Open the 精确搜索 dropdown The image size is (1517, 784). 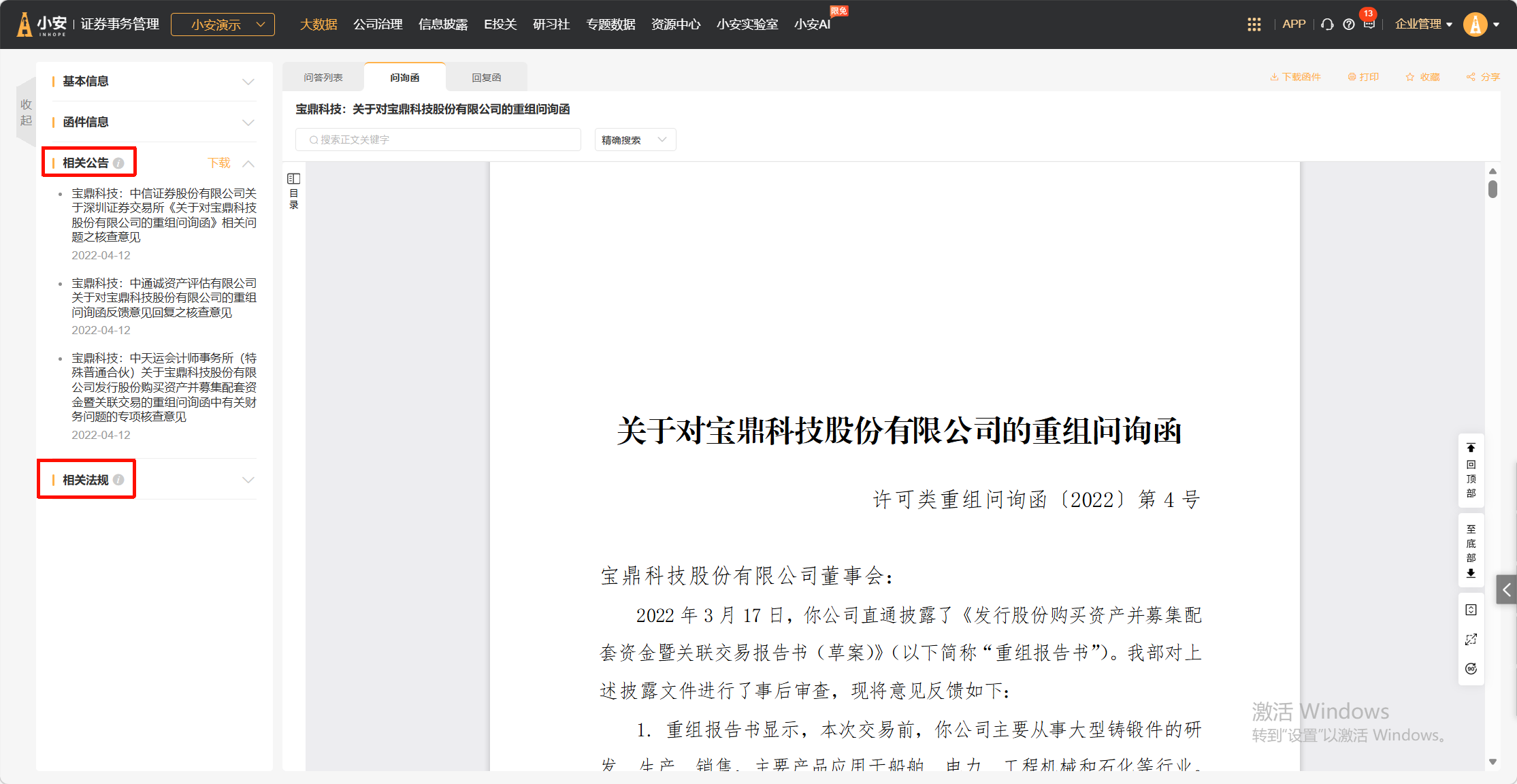coord(634,140)
